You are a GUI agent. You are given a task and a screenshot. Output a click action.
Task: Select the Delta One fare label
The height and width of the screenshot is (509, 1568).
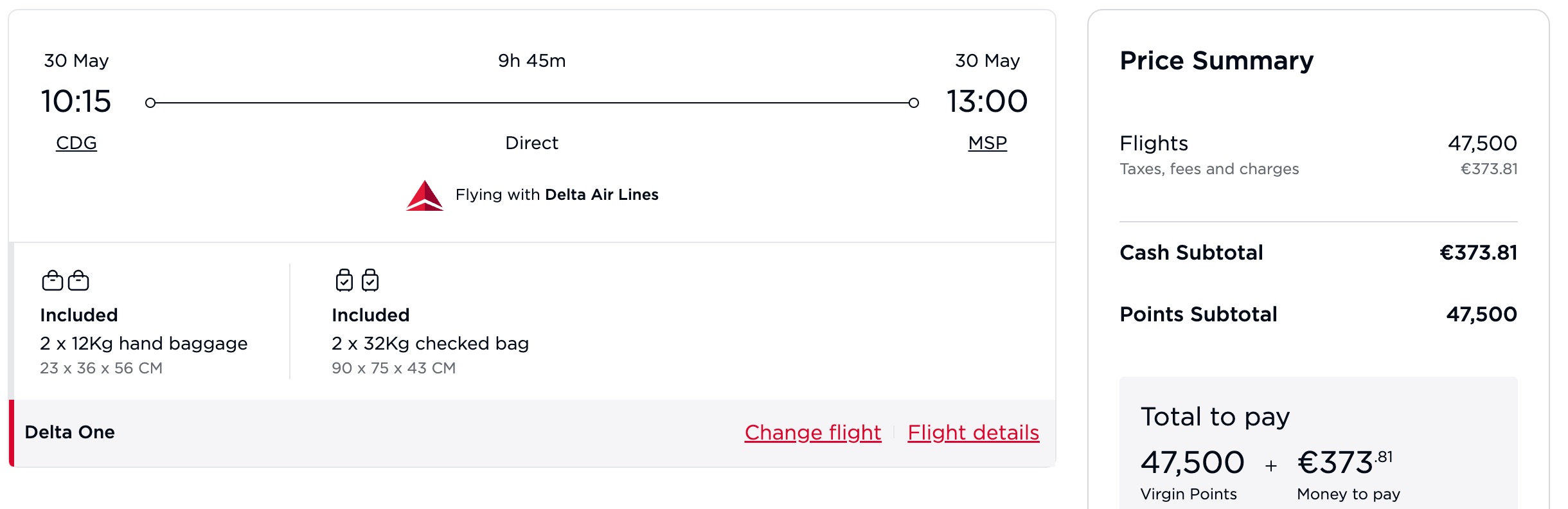(71, 432)
